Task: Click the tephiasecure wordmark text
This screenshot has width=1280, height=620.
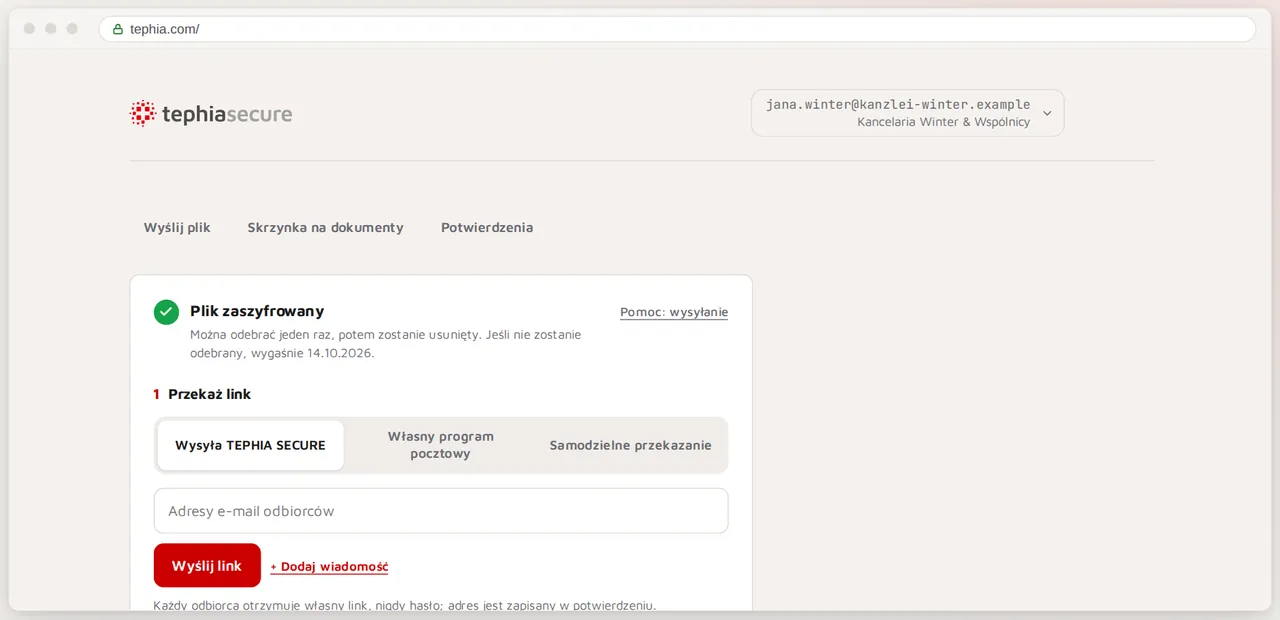Action: 227,114
